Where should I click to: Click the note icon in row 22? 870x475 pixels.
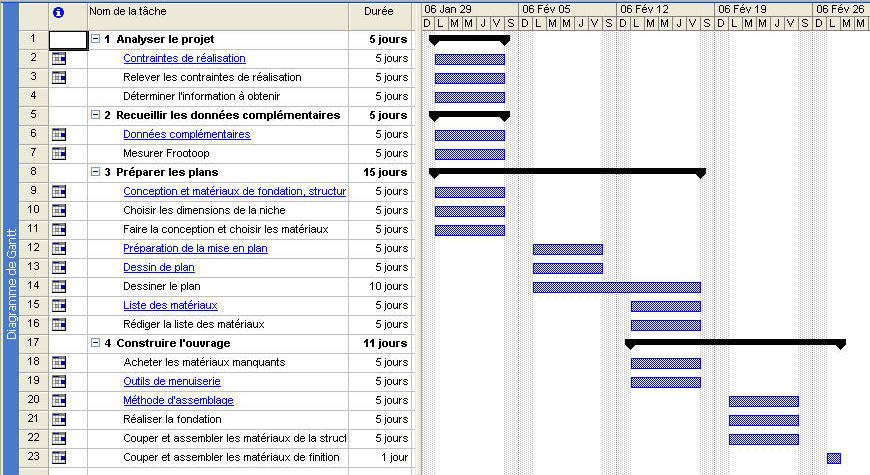tap(59, 438)
